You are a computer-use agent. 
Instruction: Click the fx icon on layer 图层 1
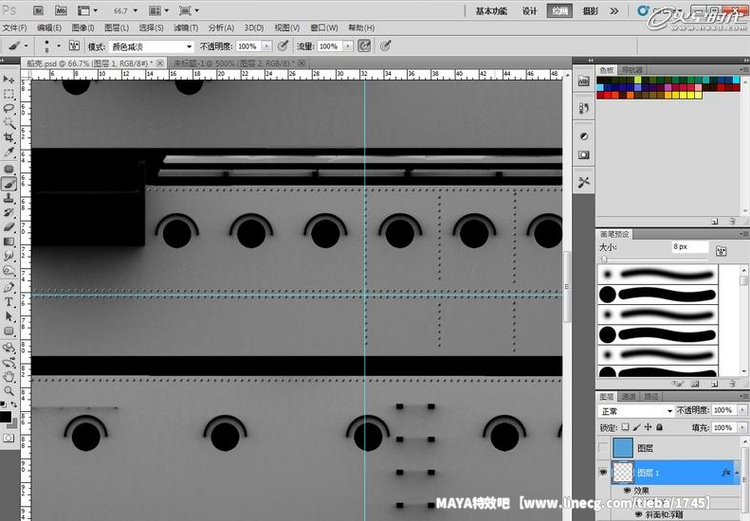726,473
